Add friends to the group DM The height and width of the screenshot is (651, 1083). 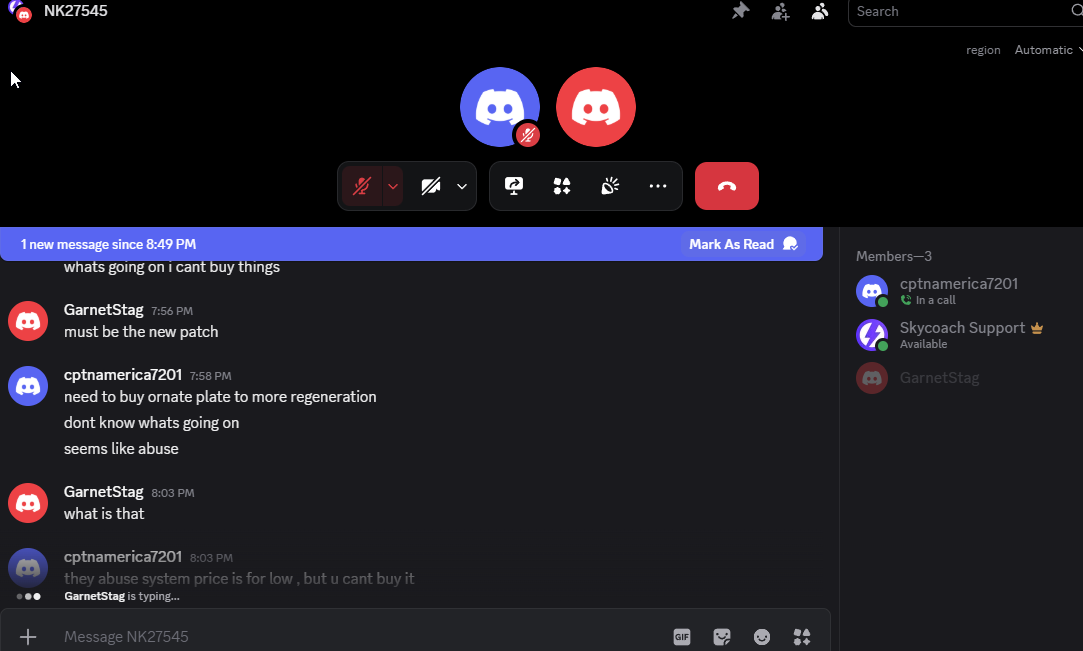(x=780, y=11)
